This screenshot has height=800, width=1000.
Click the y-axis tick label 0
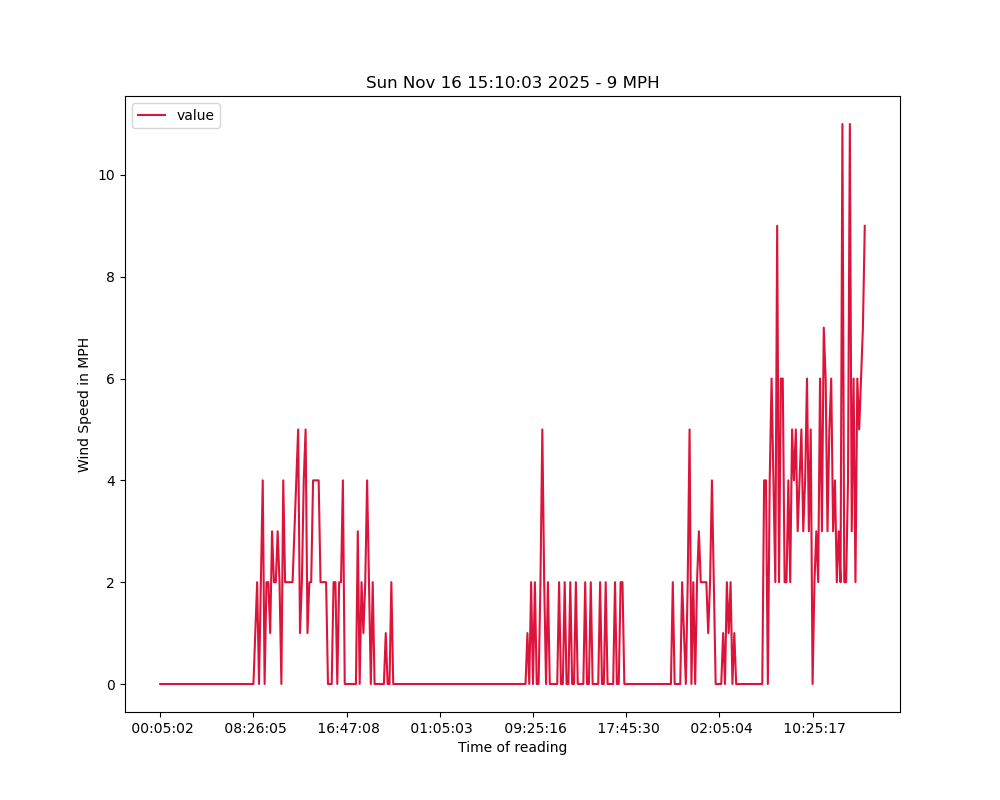pos(110,685)
